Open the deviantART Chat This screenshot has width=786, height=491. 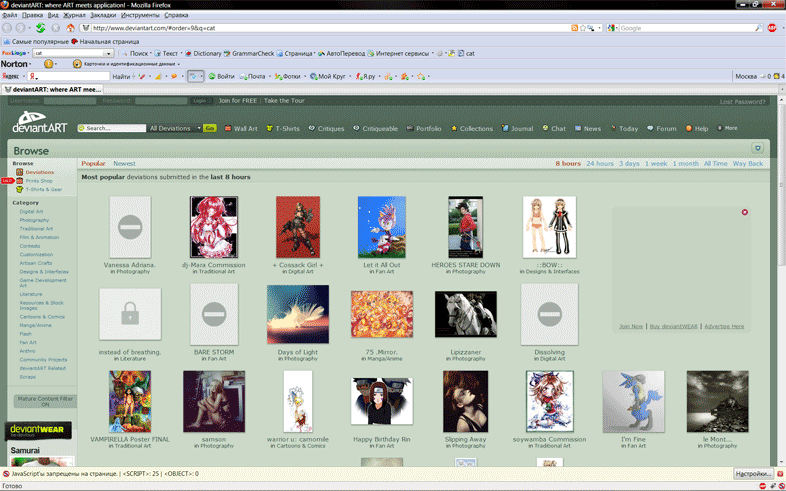[x=555, y=129]
